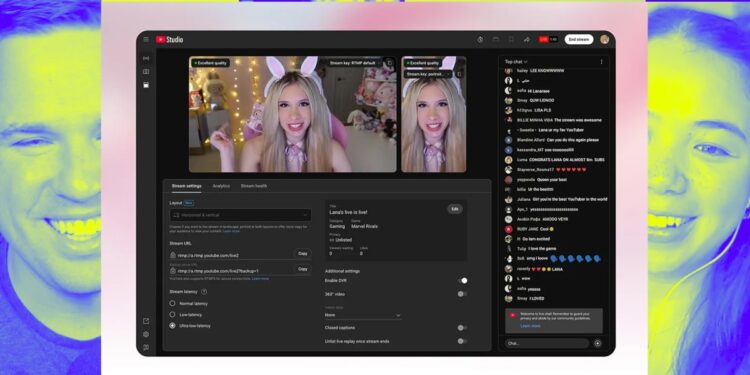This screenshot has height=375, width=750.
Task: Switch to the Stream health tab
Action: click(254, 186)
